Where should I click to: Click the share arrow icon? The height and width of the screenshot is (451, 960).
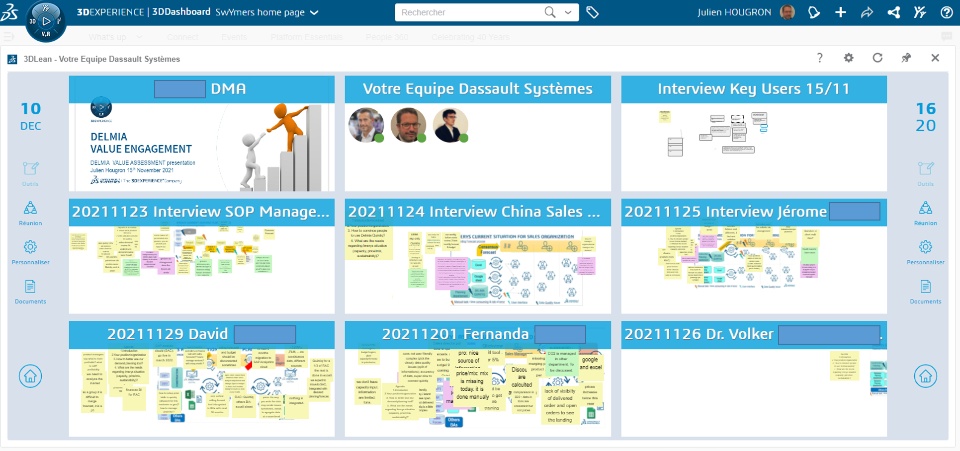(x=867, y=12)
